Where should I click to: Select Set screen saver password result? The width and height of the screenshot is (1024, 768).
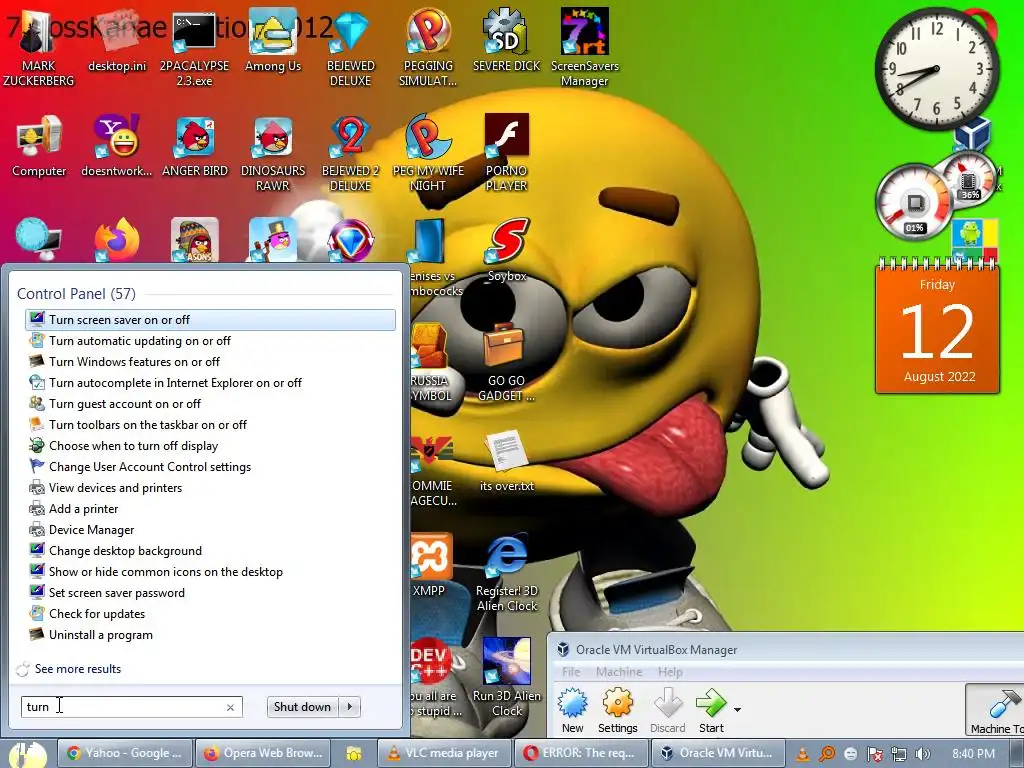[x=210, y=593]
